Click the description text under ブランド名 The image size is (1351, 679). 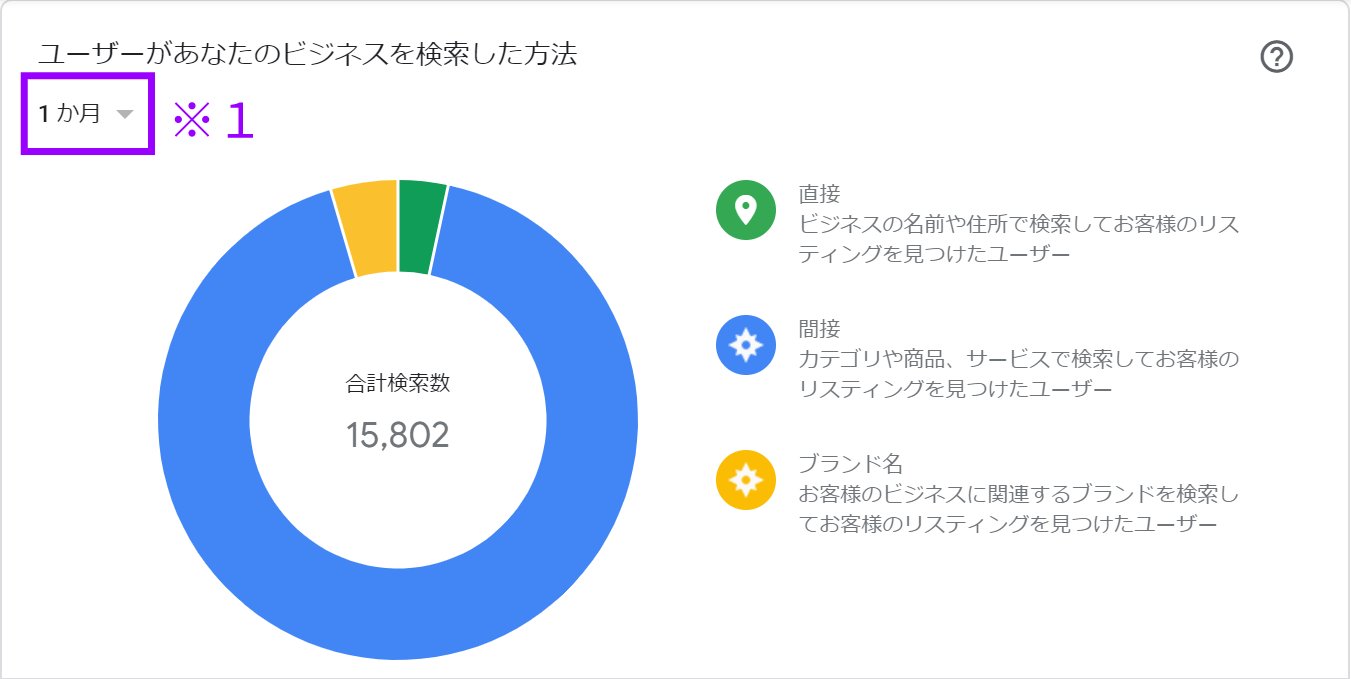coord(1018,509)
